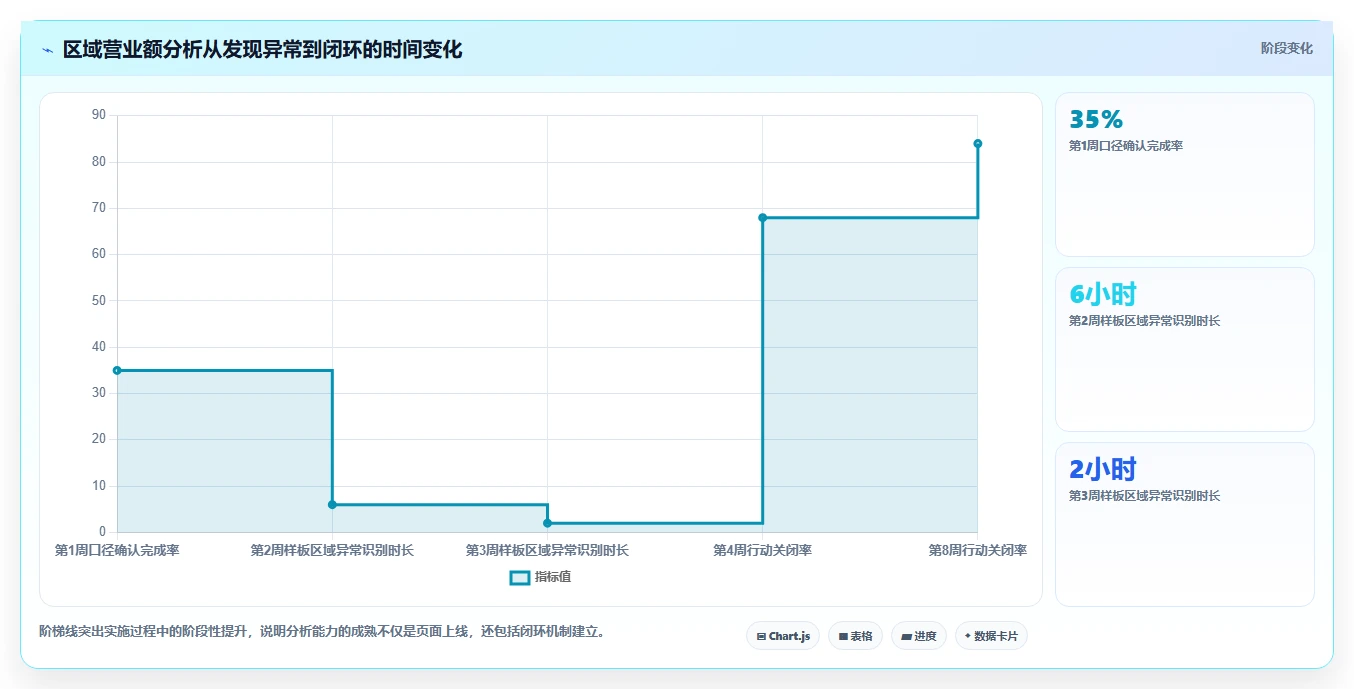Open the 2小时 metric card
Viewport: 1354px width, 689px height.
click(1185, 524)
